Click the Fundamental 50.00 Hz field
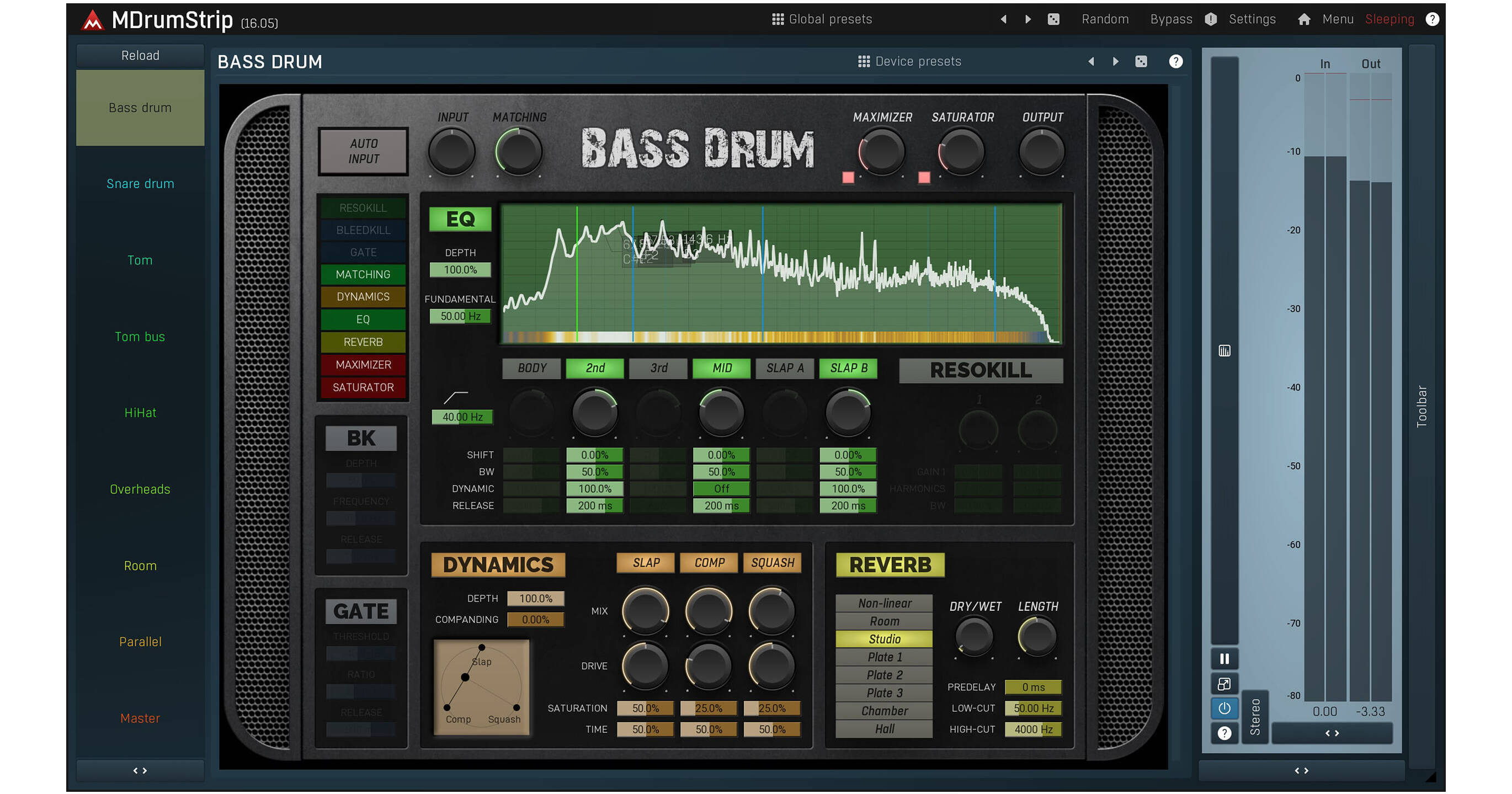Screen dimensions: 1512x794 point(460,316)
